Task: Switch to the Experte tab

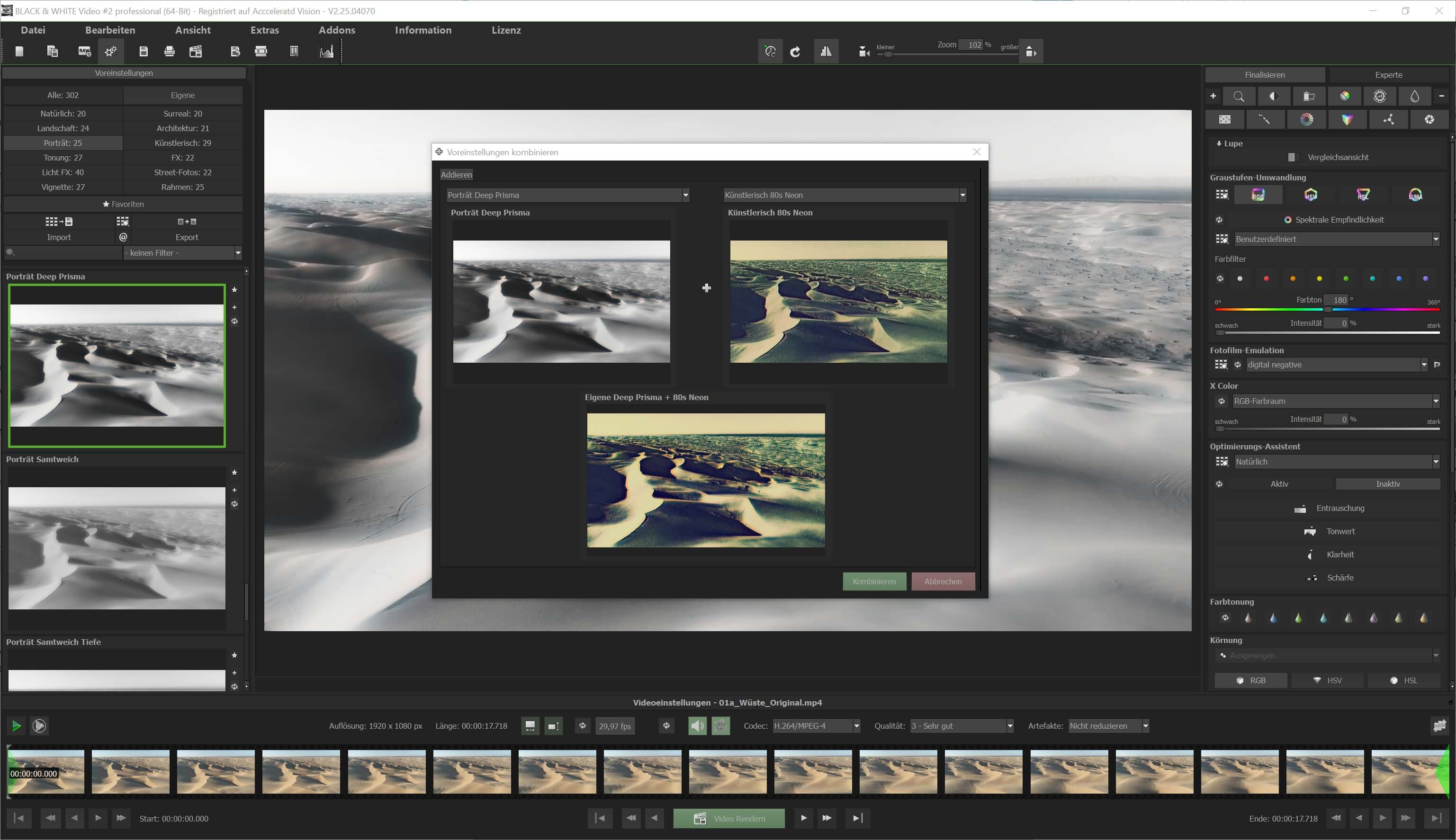Action: pyautogui.click(x=1388, y=75)
